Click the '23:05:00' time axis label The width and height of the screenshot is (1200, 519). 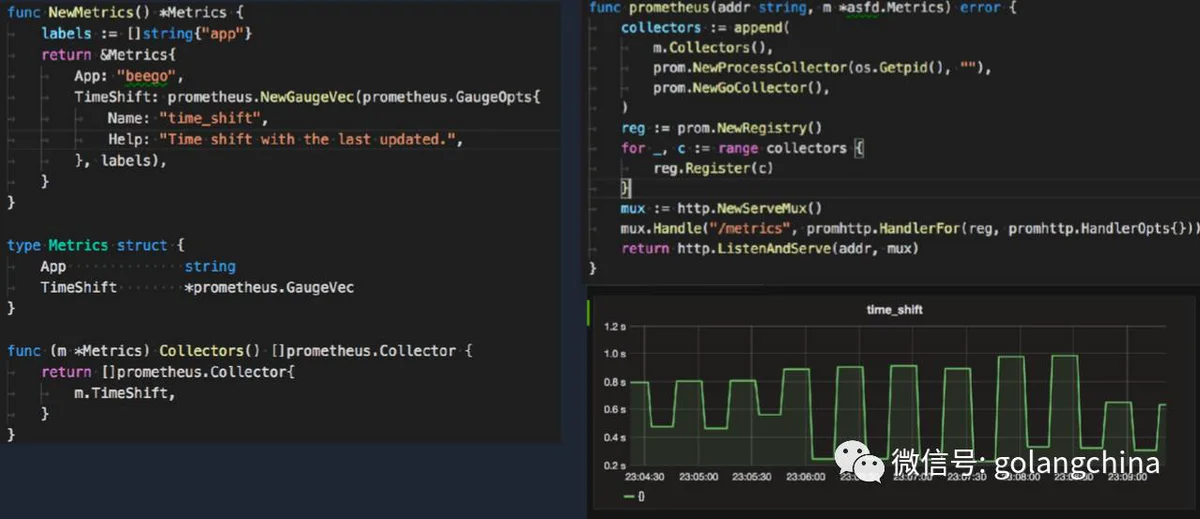click(698, 477)
